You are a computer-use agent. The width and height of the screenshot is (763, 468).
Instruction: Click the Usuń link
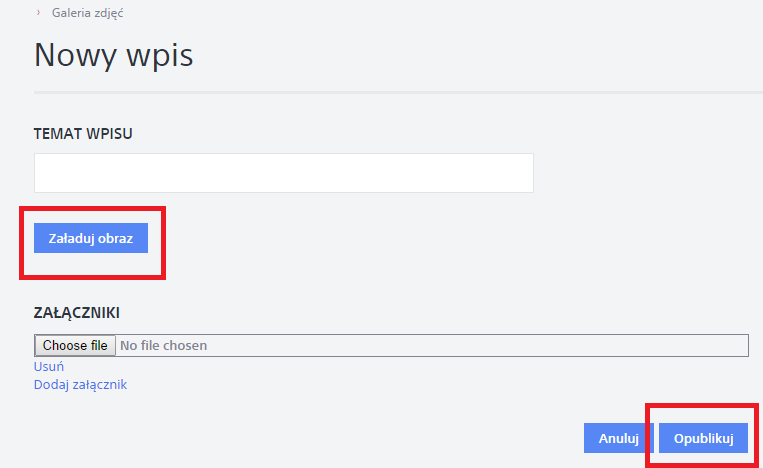[x=49, y=366]
